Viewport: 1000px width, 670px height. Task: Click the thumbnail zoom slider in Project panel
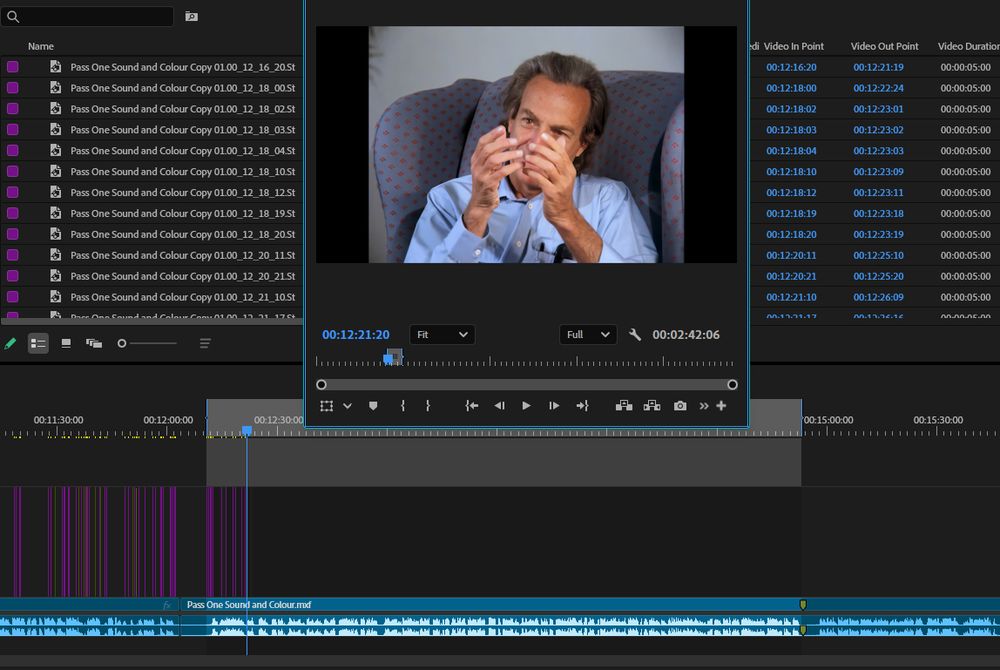(147, 344)
